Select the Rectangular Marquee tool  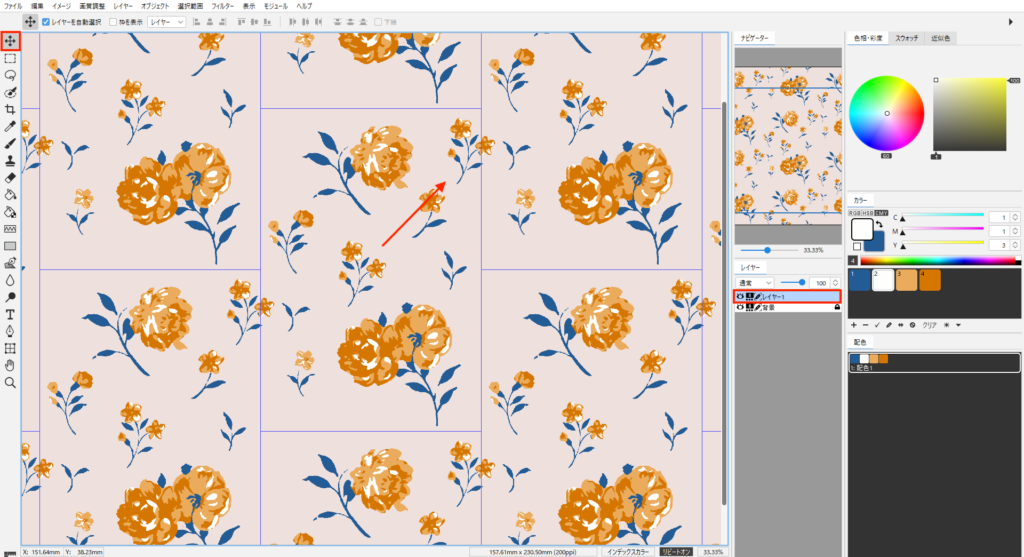(10, 59)
